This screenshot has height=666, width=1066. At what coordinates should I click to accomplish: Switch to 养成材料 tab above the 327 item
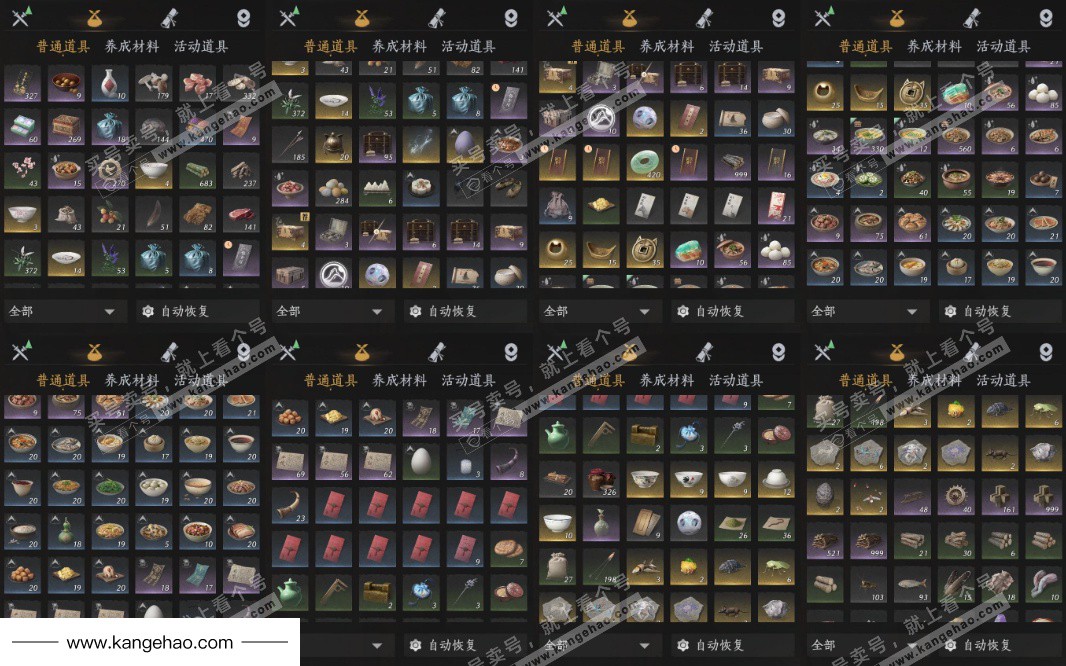132,46
